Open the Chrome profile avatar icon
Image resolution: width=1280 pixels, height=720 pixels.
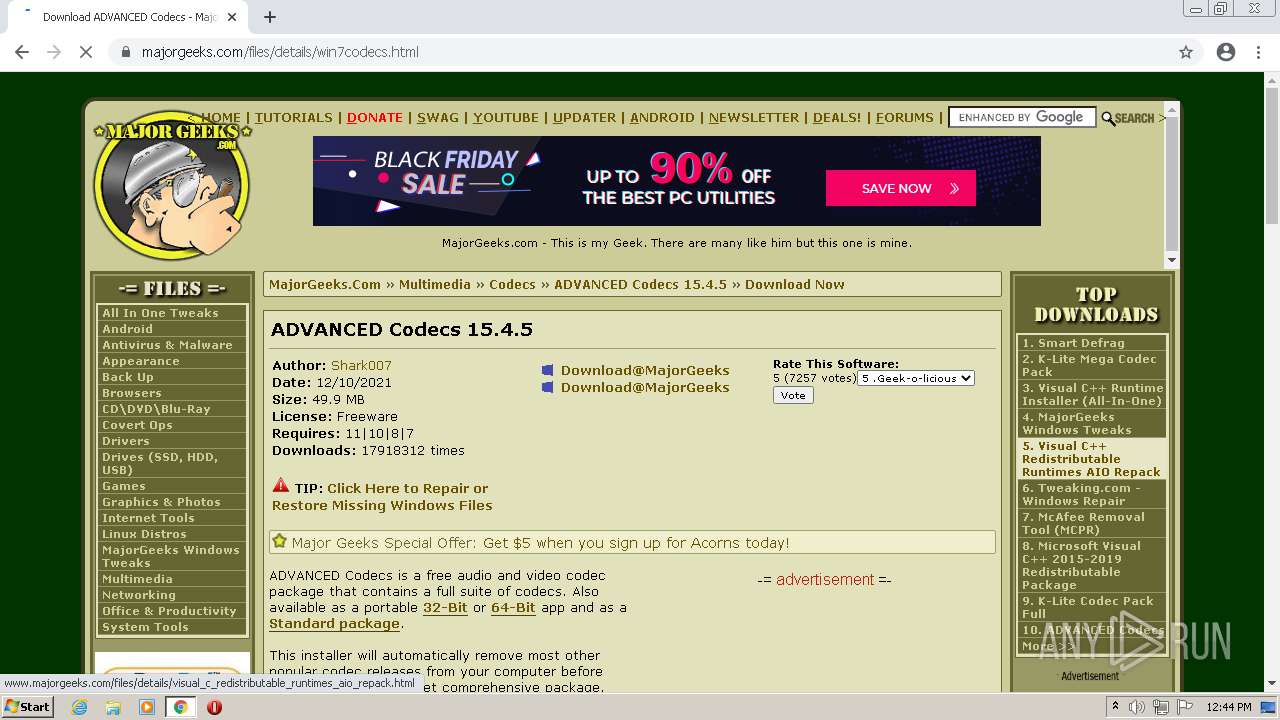1226,52
